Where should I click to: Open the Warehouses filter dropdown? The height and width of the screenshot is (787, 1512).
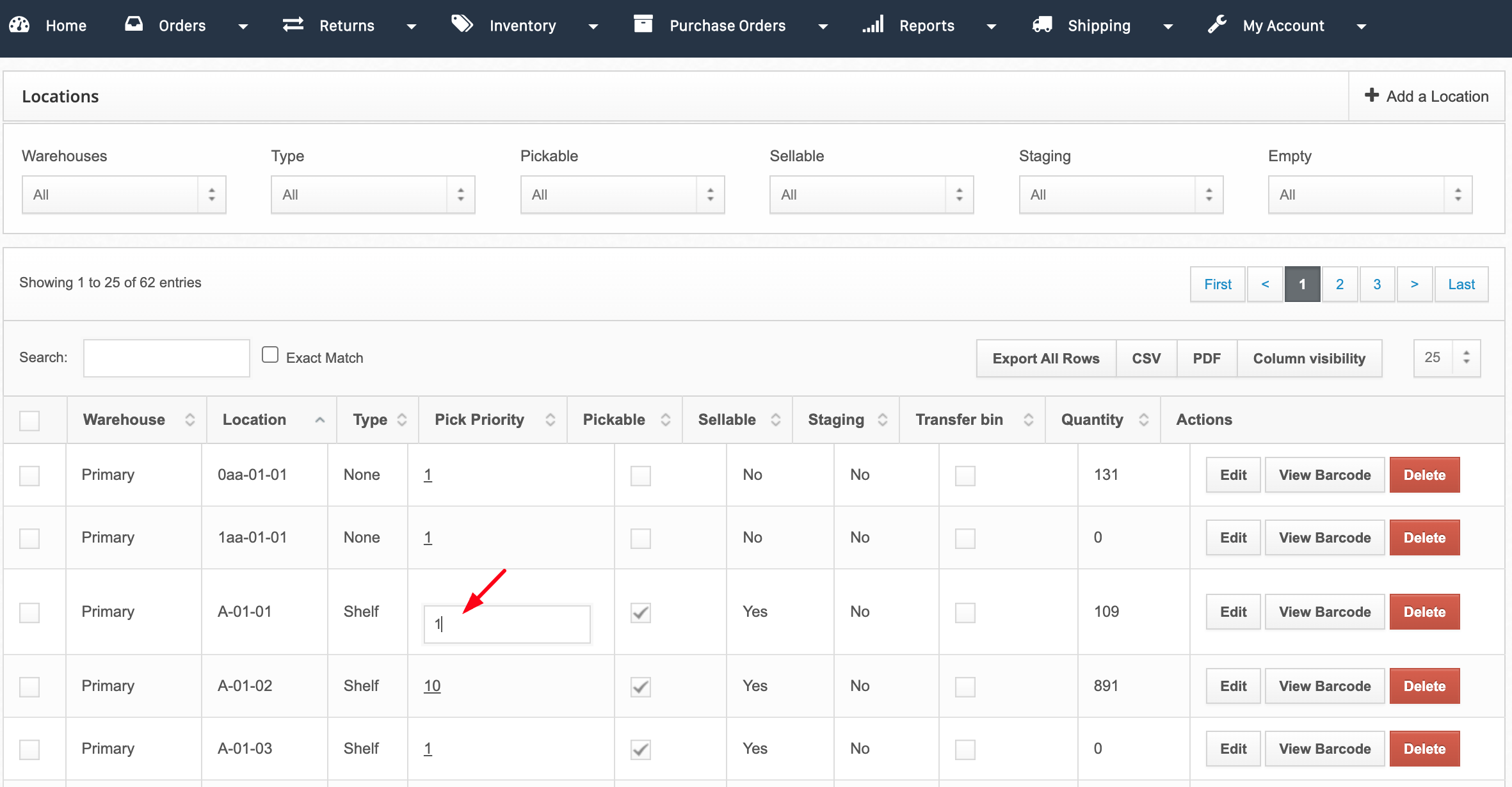click(124, 195)
